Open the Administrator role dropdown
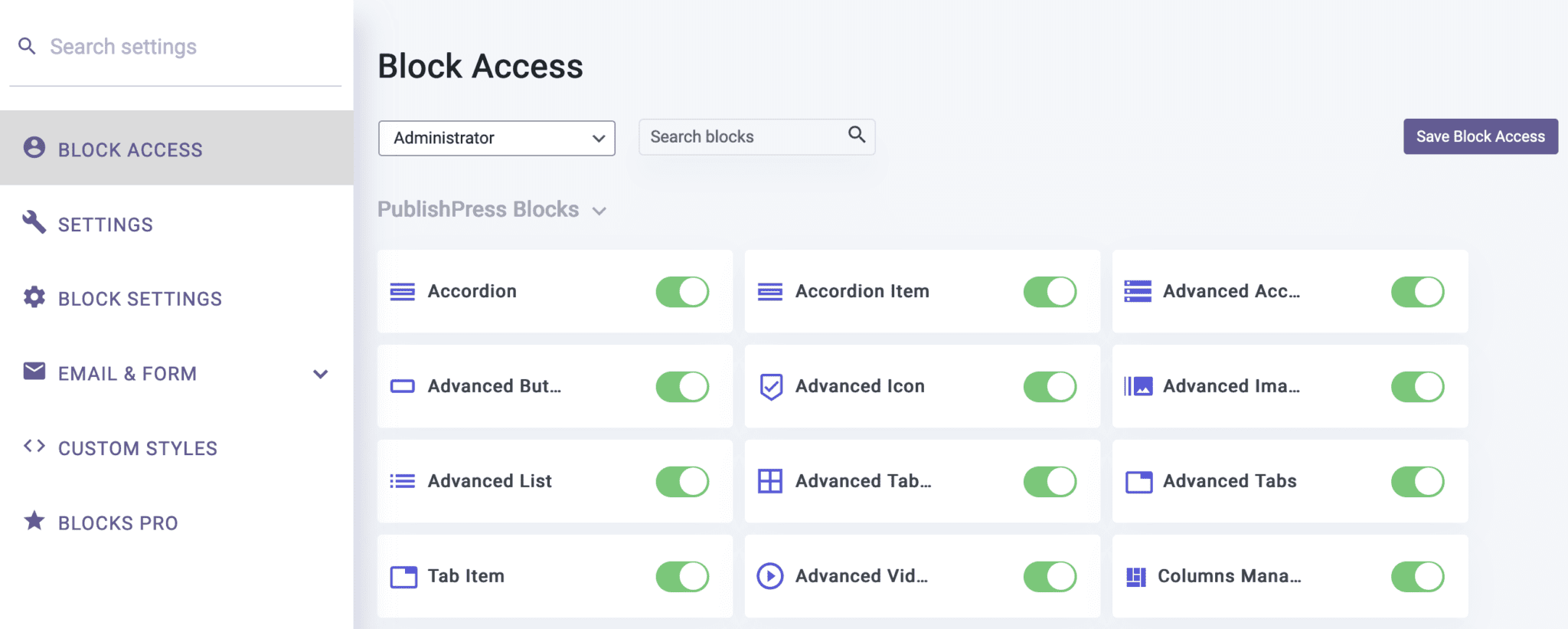Viewport: 1568px width, 629px height. point(497,138)
